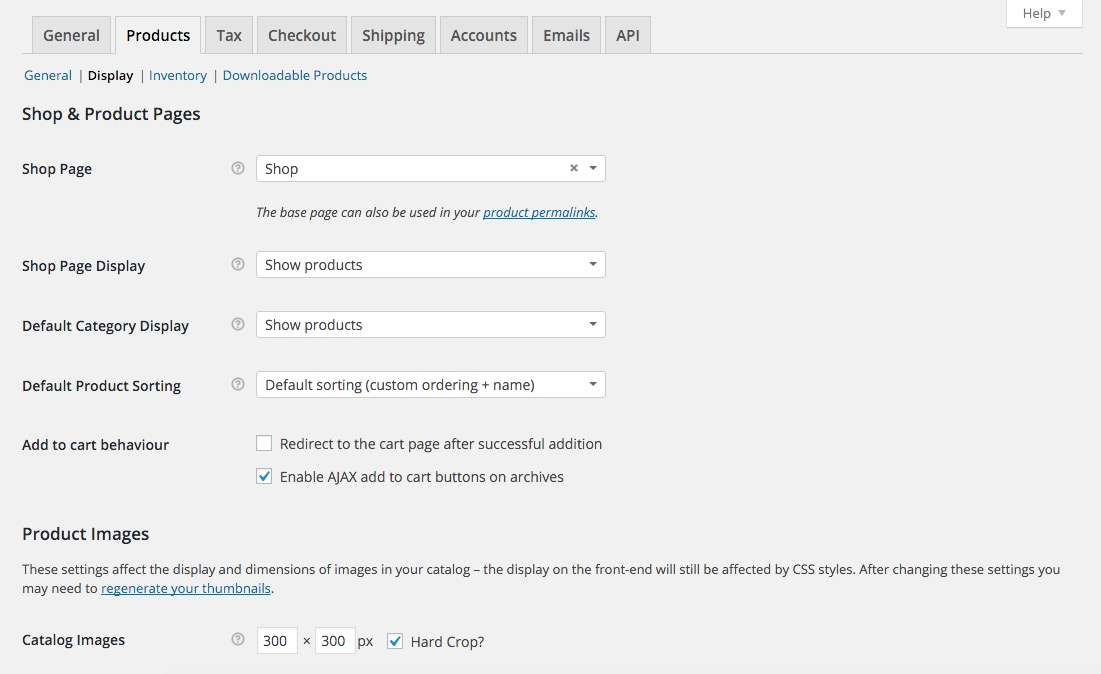Expand Default Category Display dropdown
The height and width of the screenshot is (674, 1101).
point(430,325)
